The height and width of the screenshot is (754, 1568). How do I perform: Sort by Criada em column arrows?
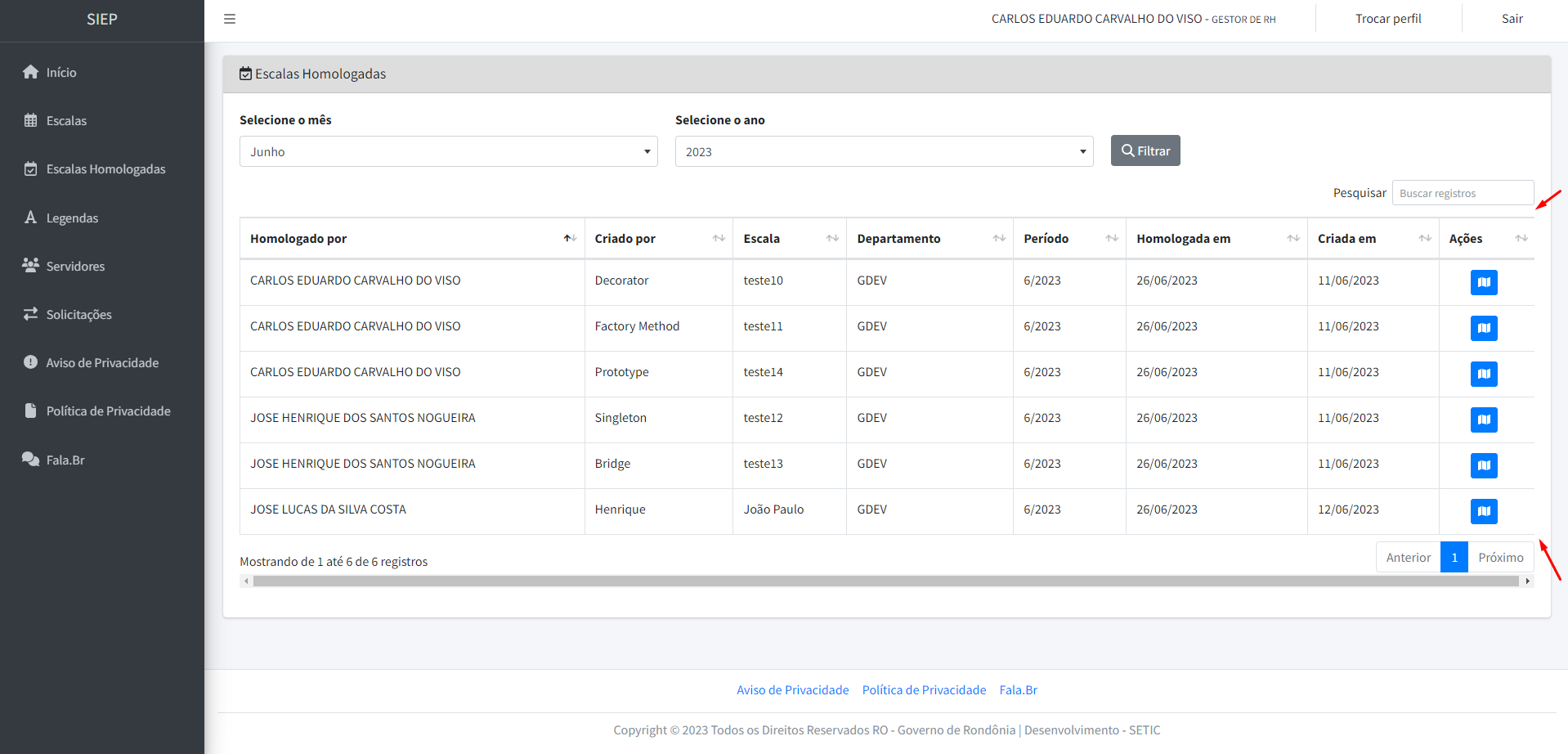(x=1425, y=238)
